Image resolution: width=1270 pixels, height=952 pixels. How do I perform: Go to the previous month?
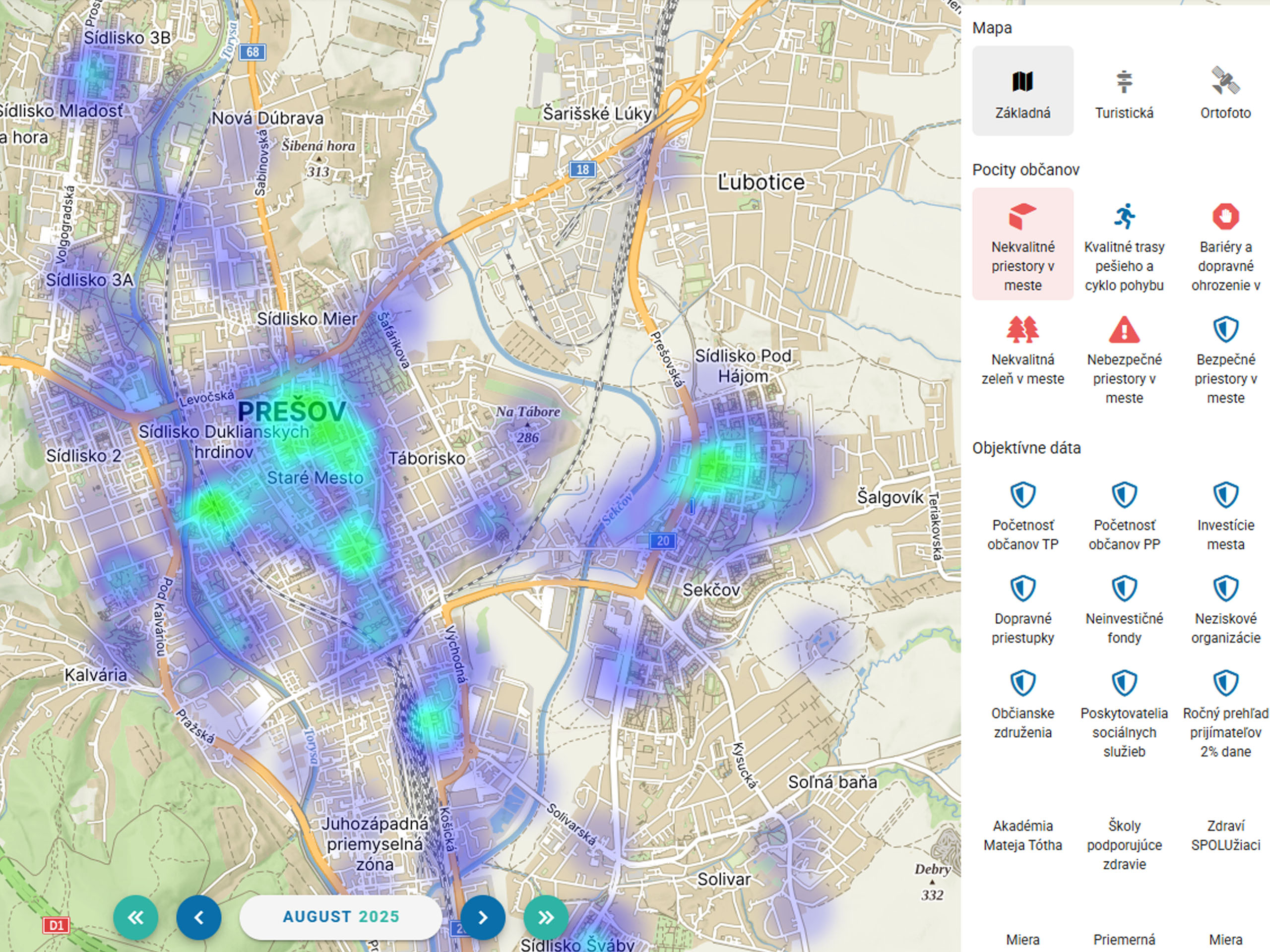(x=198, y=918)
